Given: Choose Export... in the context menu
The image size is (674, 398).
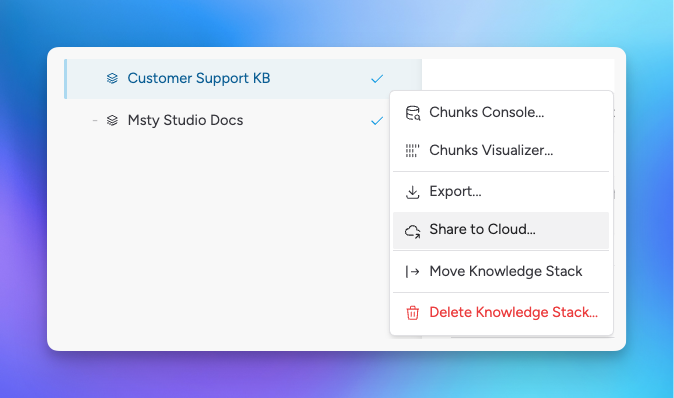Looking at the screenshot, I should point(501,191).
